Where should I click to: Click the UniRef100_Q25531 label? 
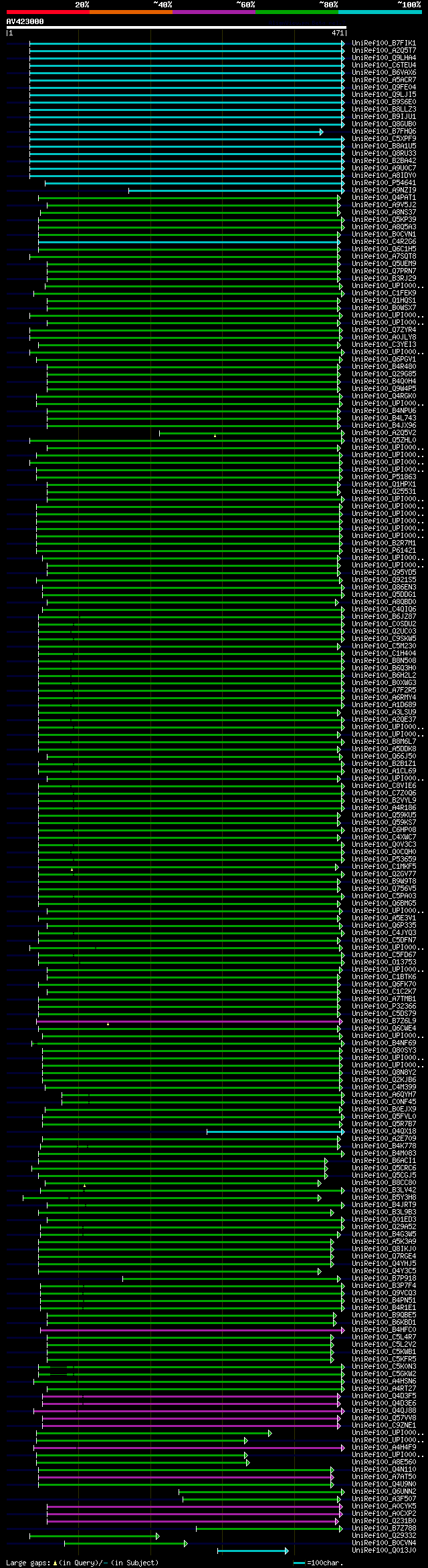(x=384, y=492)
